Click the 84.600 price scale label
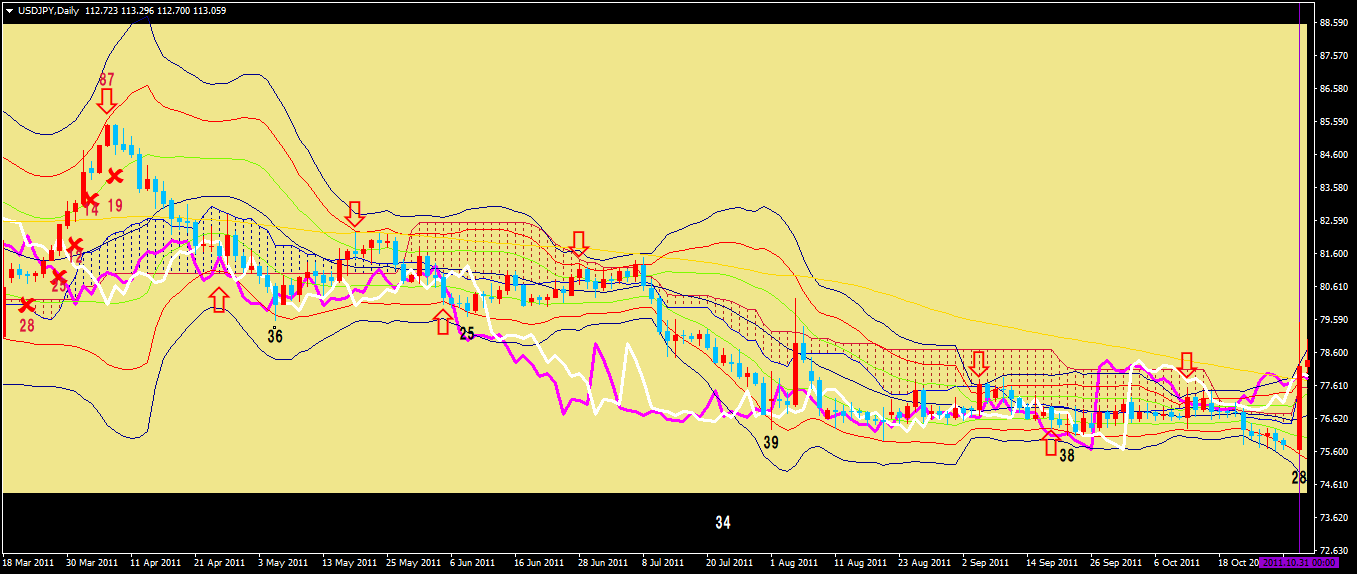1357x574 pixels. [1333, 154]
